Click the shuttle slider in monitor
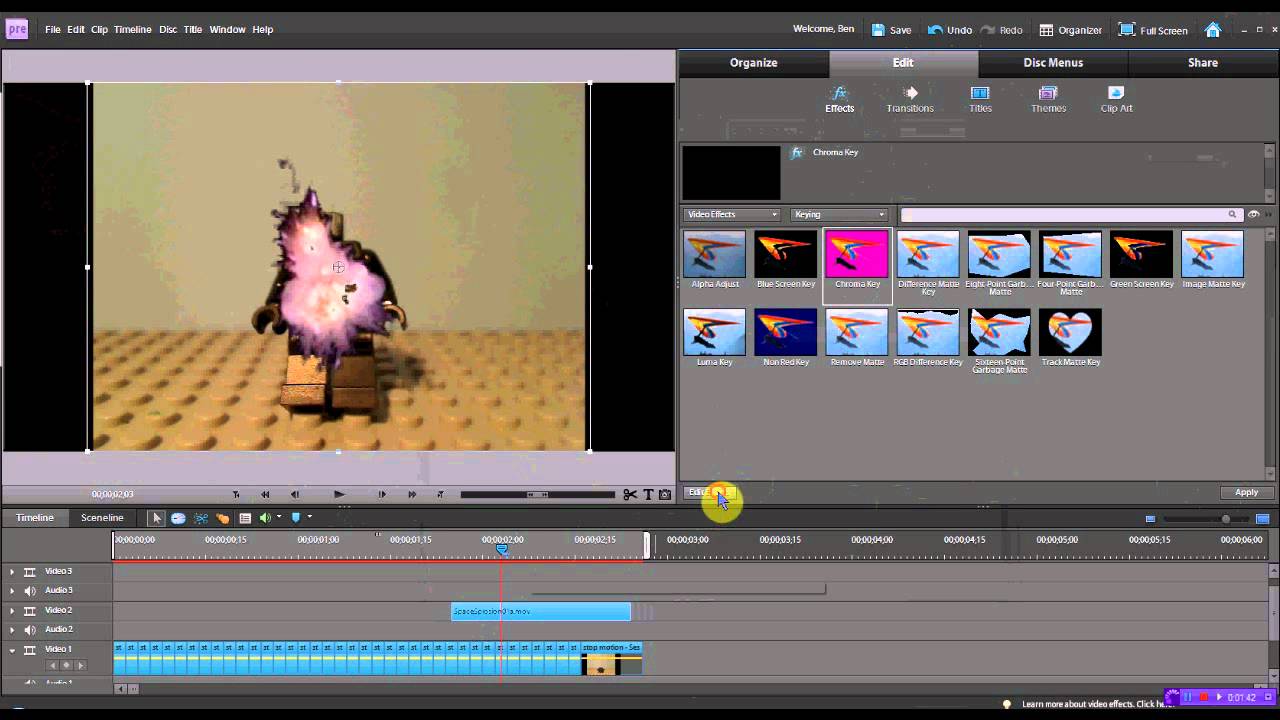This screenshot has height=720, width=1280. click(x=537, y=494)
